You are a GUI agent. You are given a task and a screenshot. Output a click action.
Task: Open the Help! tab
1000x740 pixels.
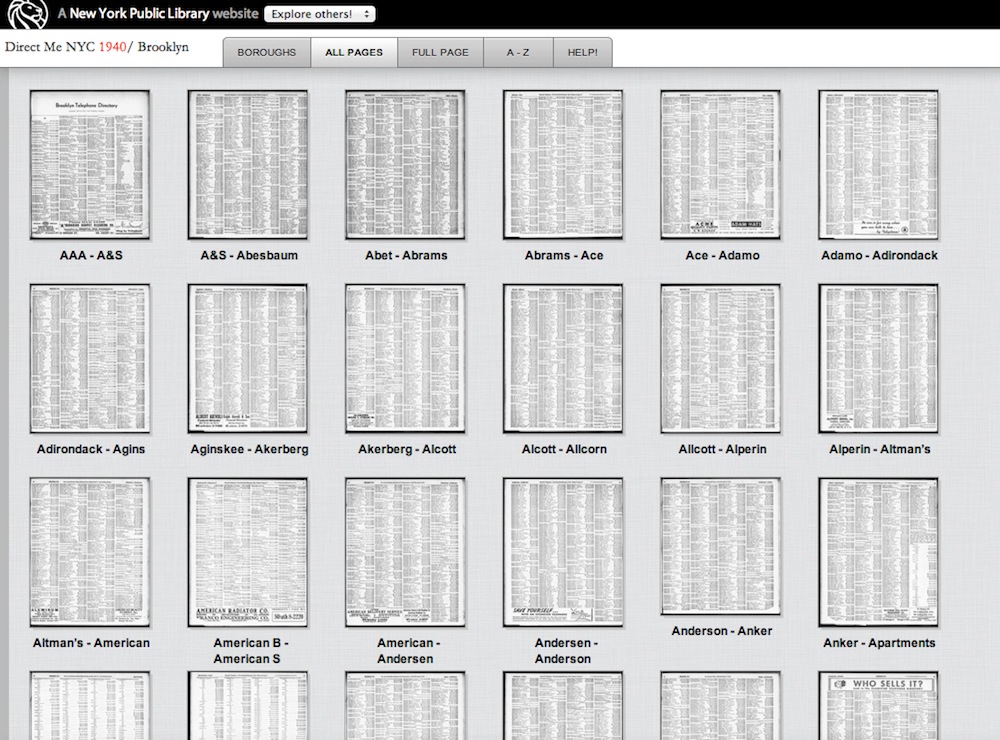[x=583, y=52]
